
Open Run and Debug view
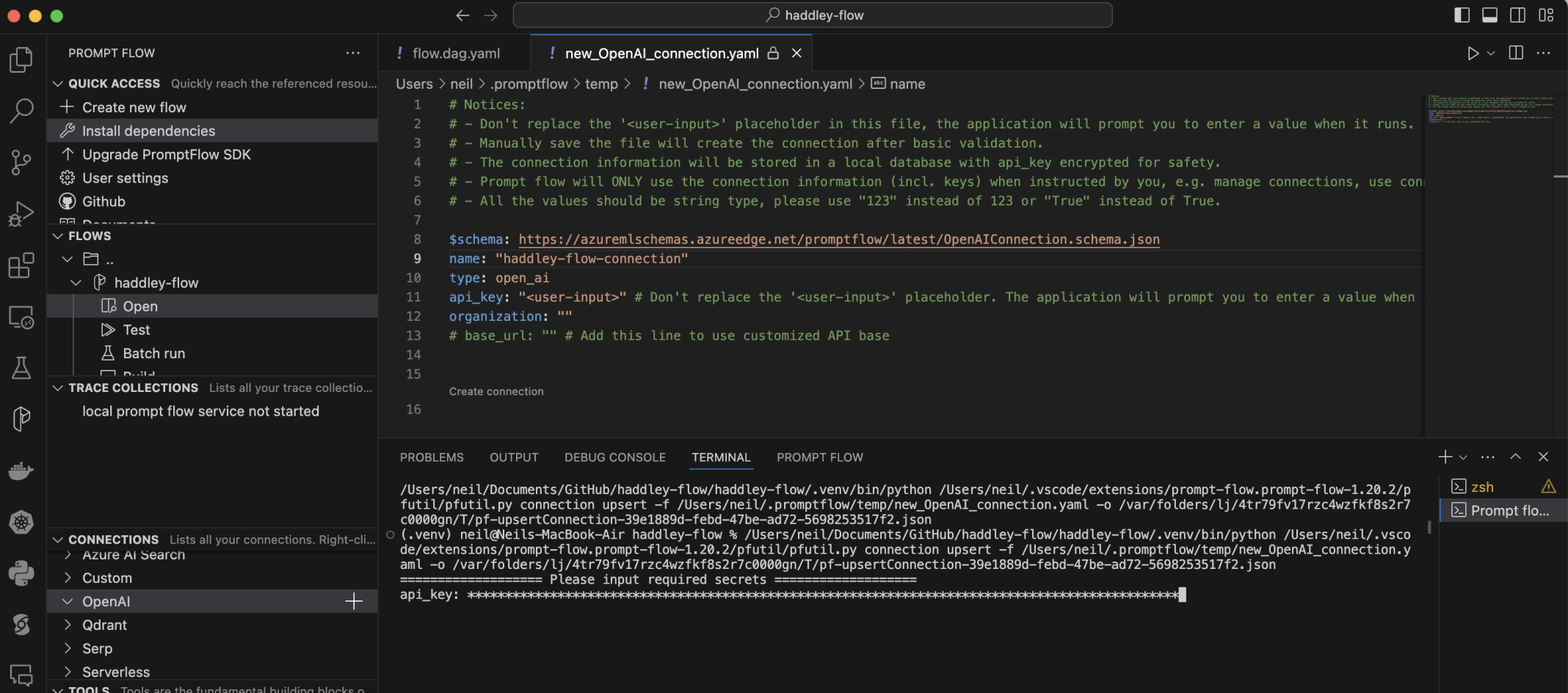click(x=21, y=214)
